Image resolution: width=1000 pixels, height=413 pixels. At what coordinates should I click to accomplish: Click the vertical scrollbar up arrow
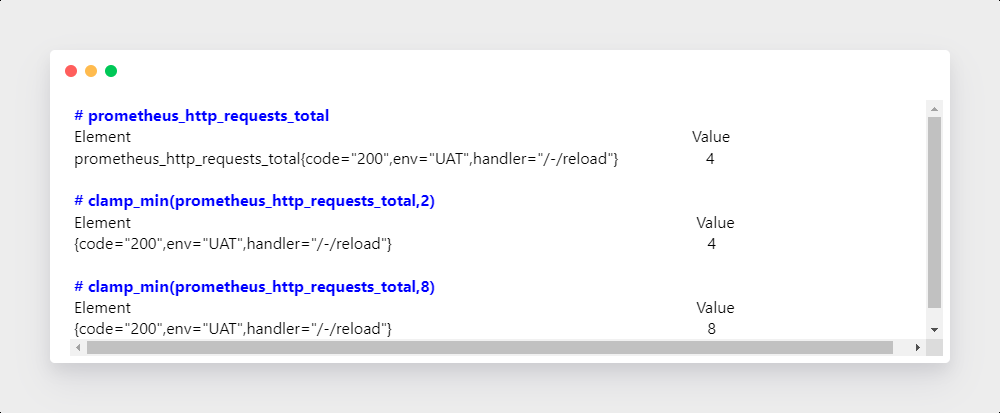934,108
